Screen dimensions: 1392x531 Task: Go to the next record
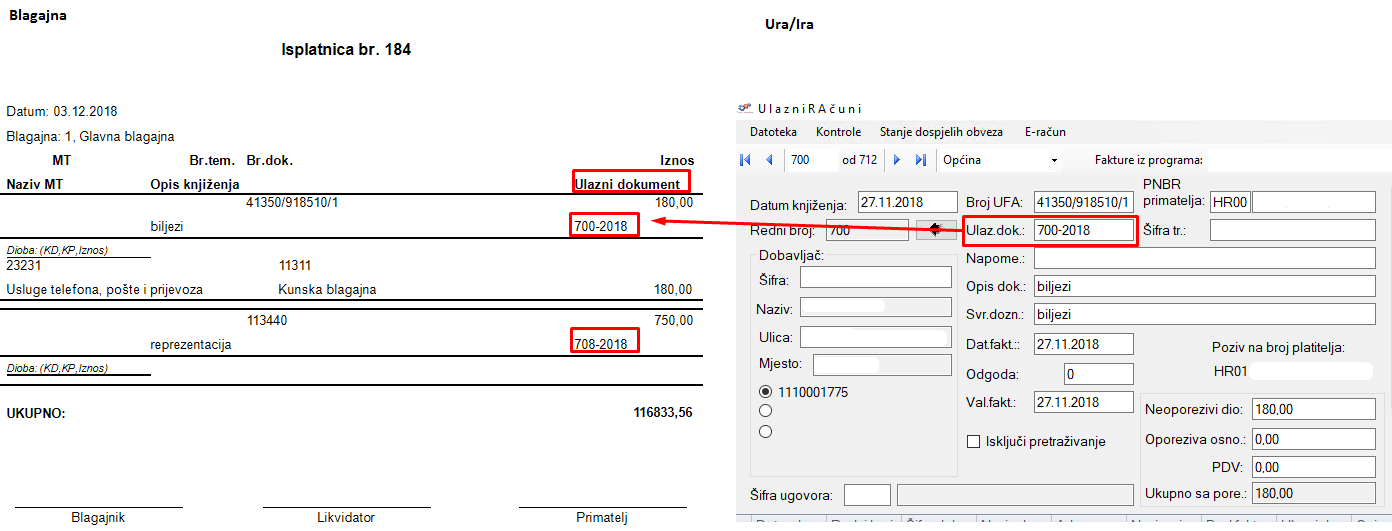click(897, 160)
